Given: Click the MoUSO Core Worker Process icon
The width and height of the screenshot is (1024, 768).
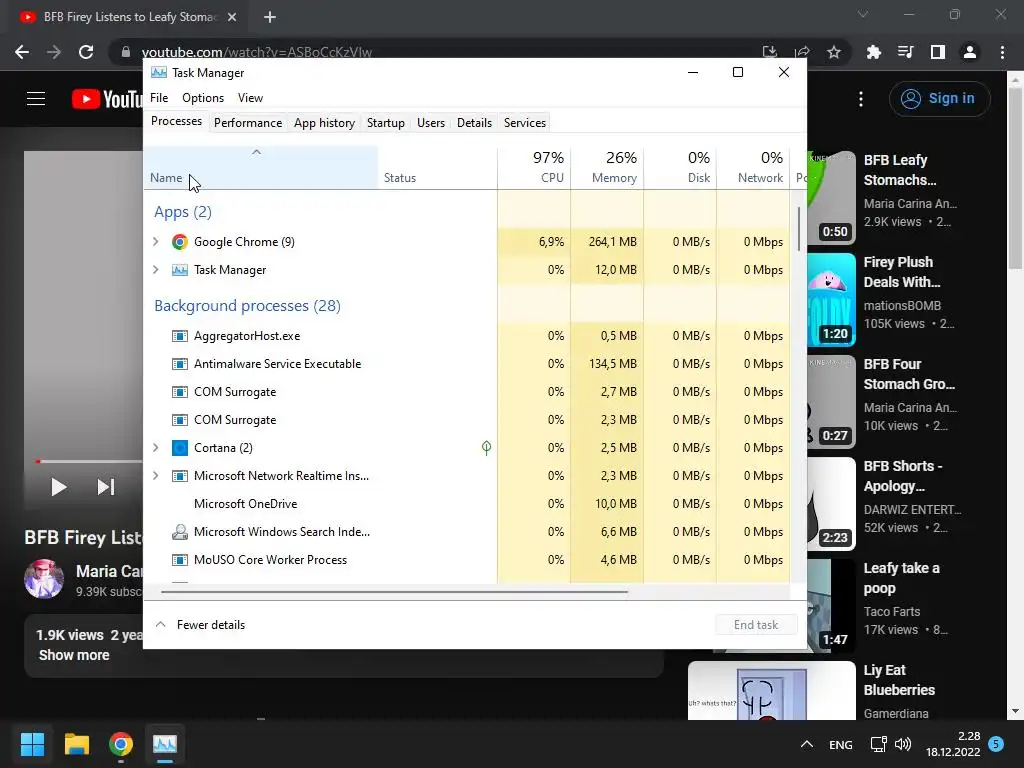Looking at the screenshot, I should coord(180,560).
